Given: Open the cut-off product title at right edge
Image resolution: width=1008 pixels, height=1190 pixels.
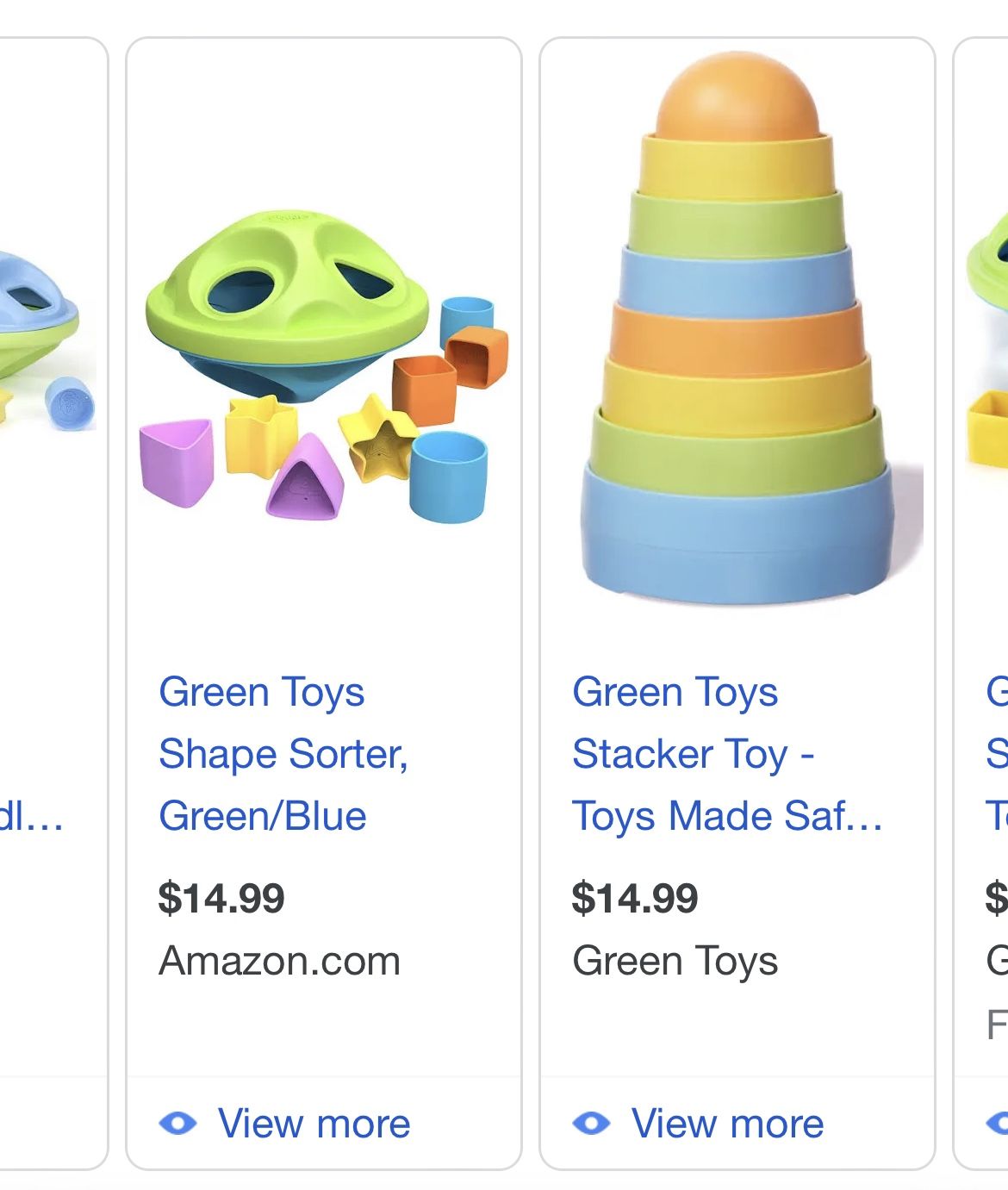Looking at the screenshot, I should tap(997, 754).
